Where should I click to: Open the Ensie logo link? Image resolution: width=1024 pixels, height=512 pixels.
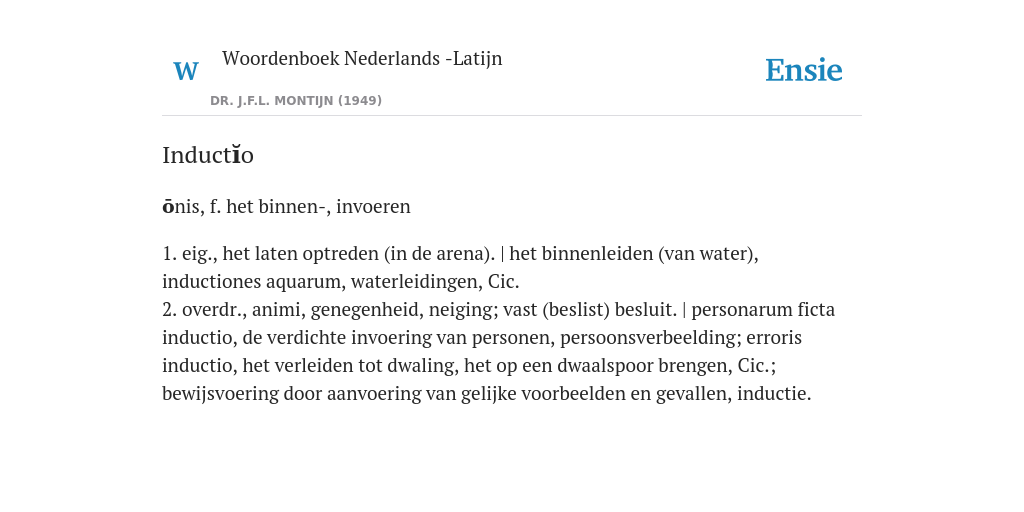coord(803,71)
